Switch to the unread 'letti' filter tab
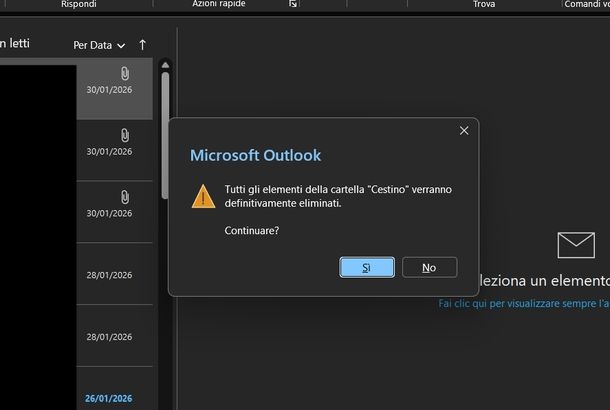This screenshot has width=610, height=410. [15, 43]
